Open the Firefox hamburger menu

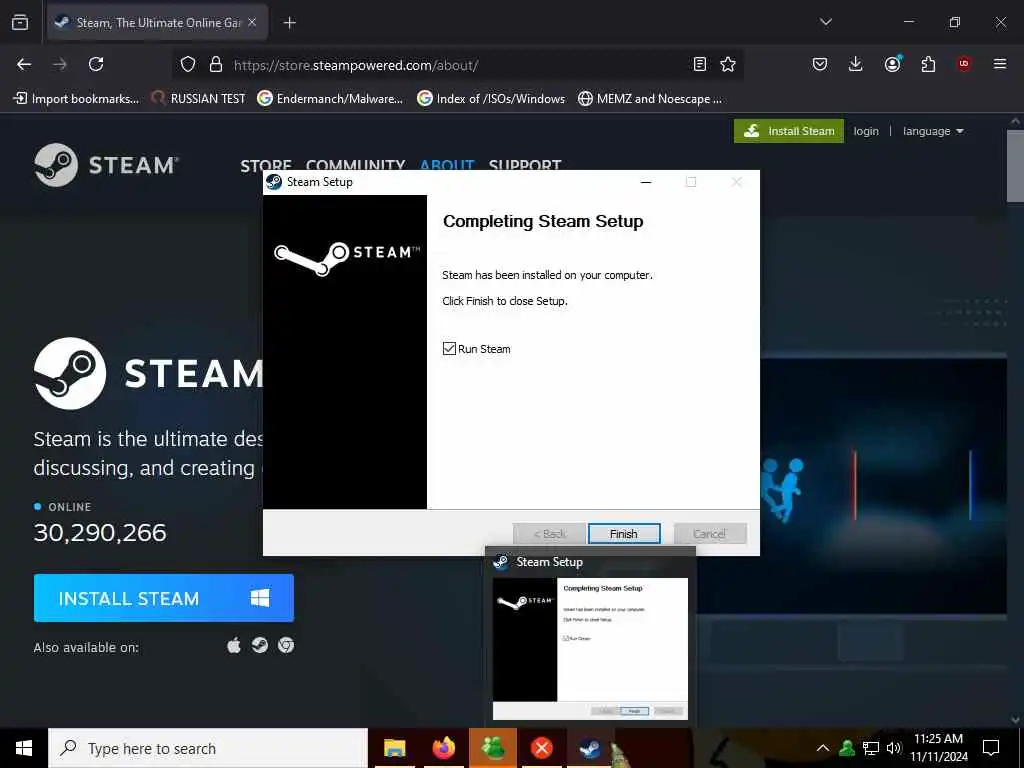point(1000,64)
